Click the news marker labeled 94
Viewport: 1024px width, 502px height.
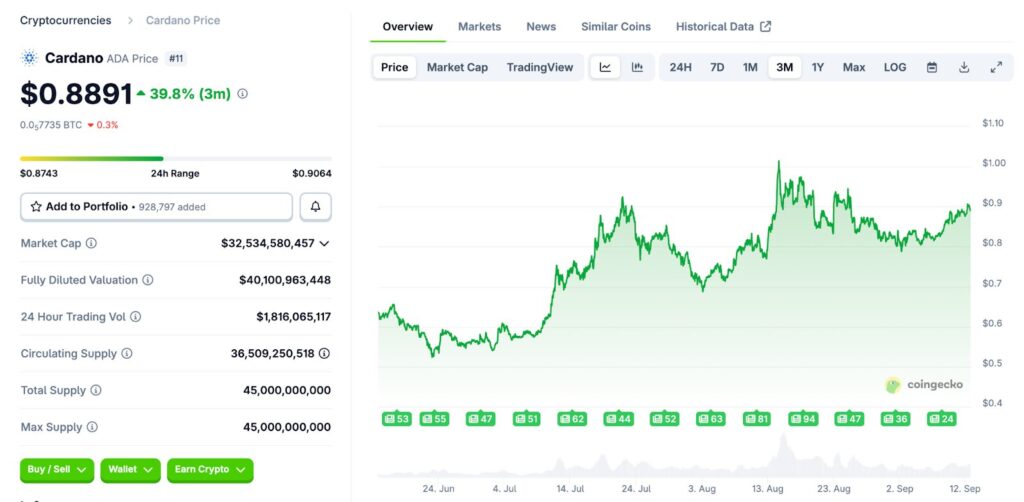(x=801, y=418)
